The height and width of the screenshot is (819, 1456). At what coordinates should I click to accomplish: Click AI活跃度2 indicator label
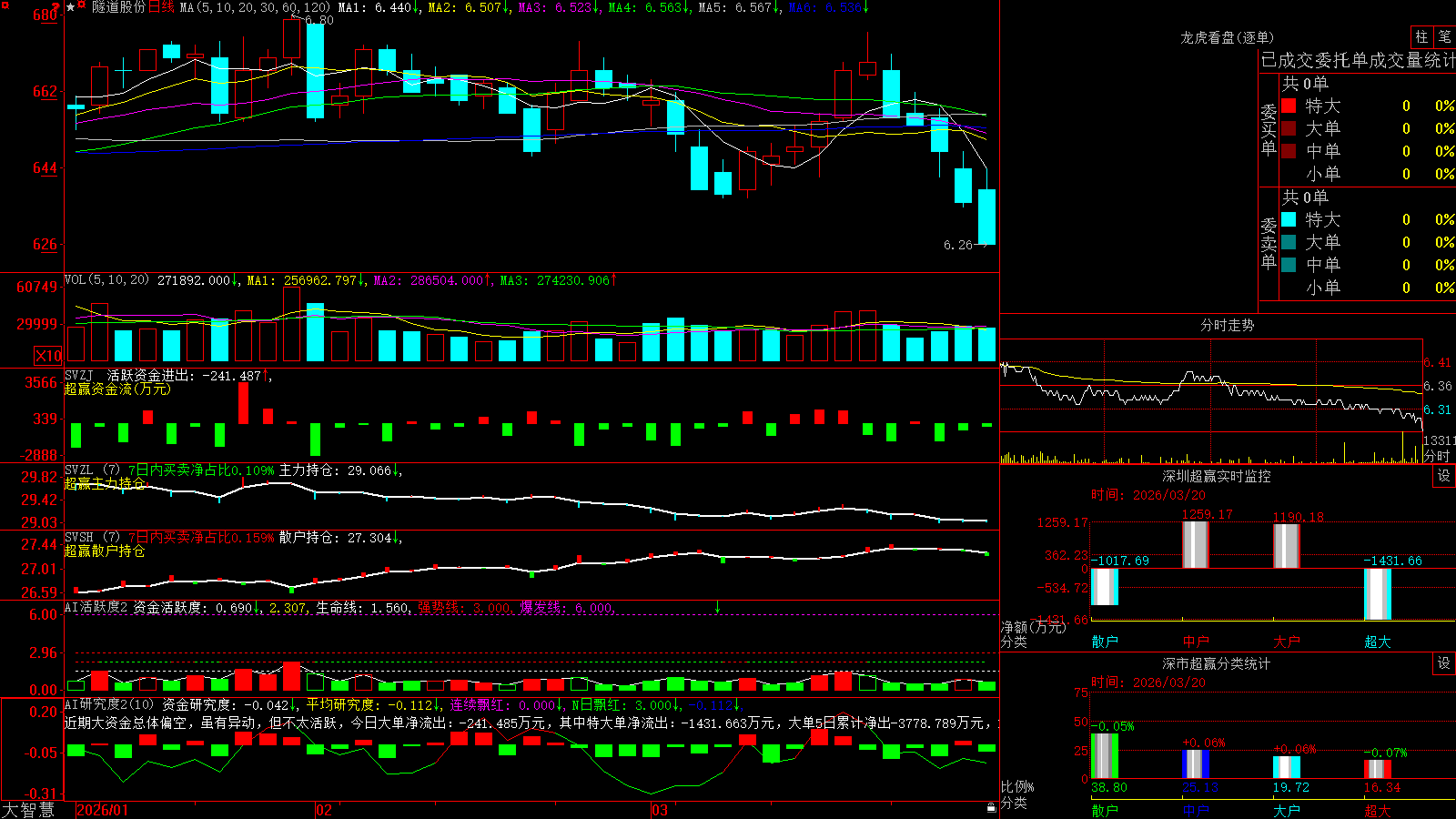pyautogui.click(x=96, y=607)
